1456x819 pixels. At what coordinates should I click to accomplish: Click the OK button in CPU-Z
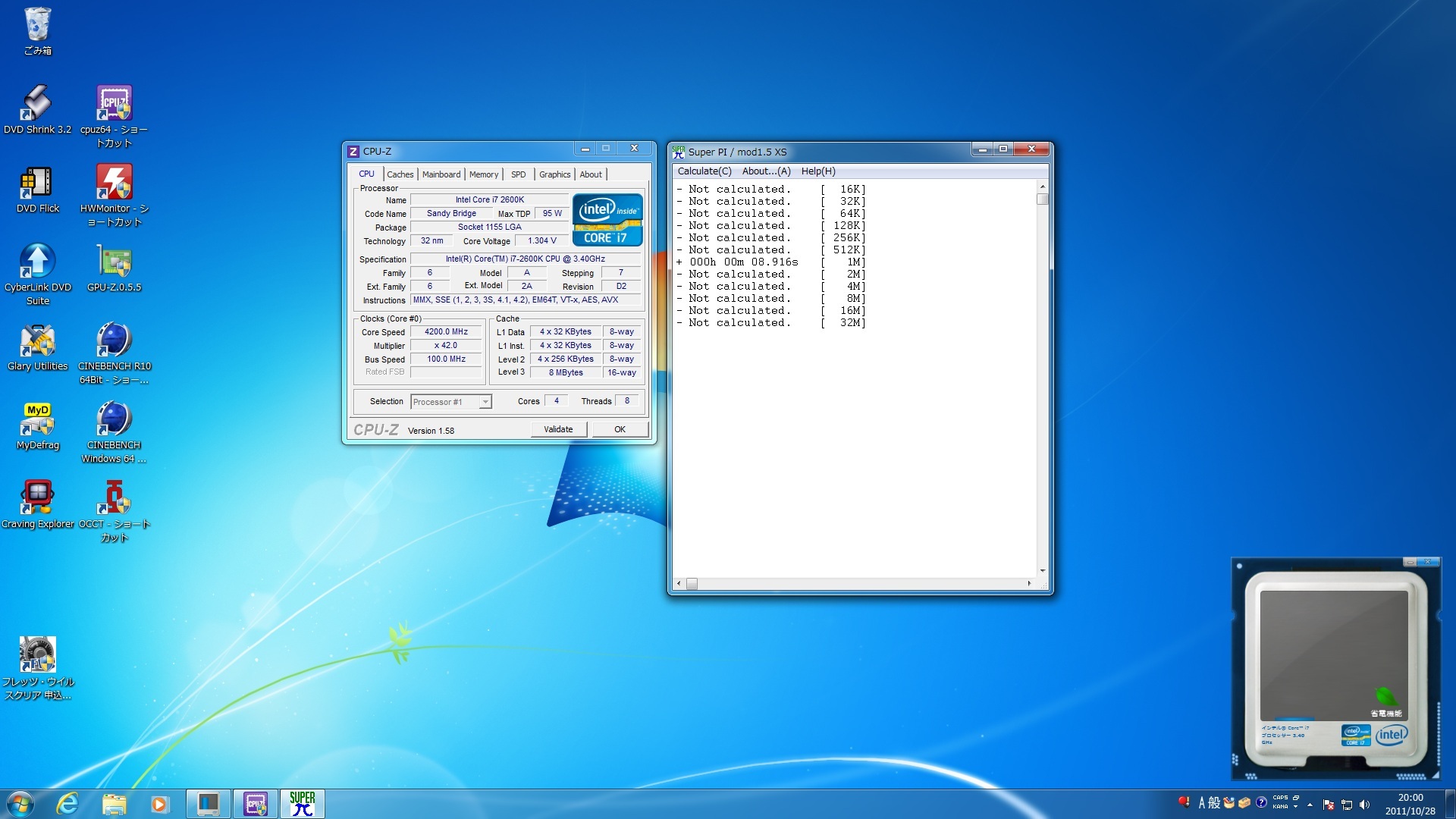[620, 429]
